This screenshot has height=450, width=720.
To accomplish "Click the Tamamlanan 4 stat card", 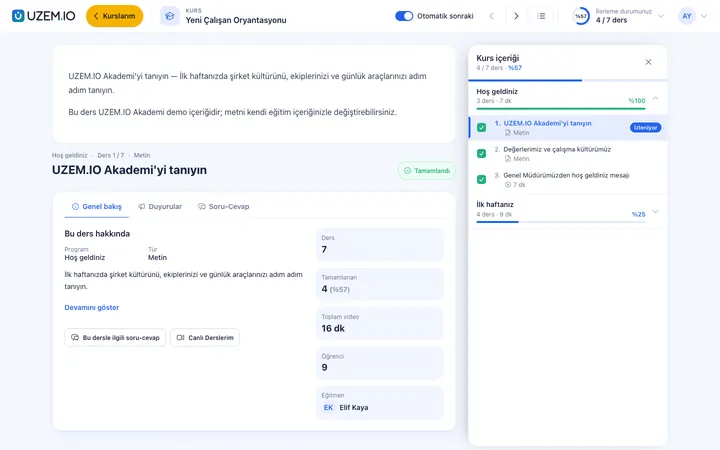I will 380,284.
